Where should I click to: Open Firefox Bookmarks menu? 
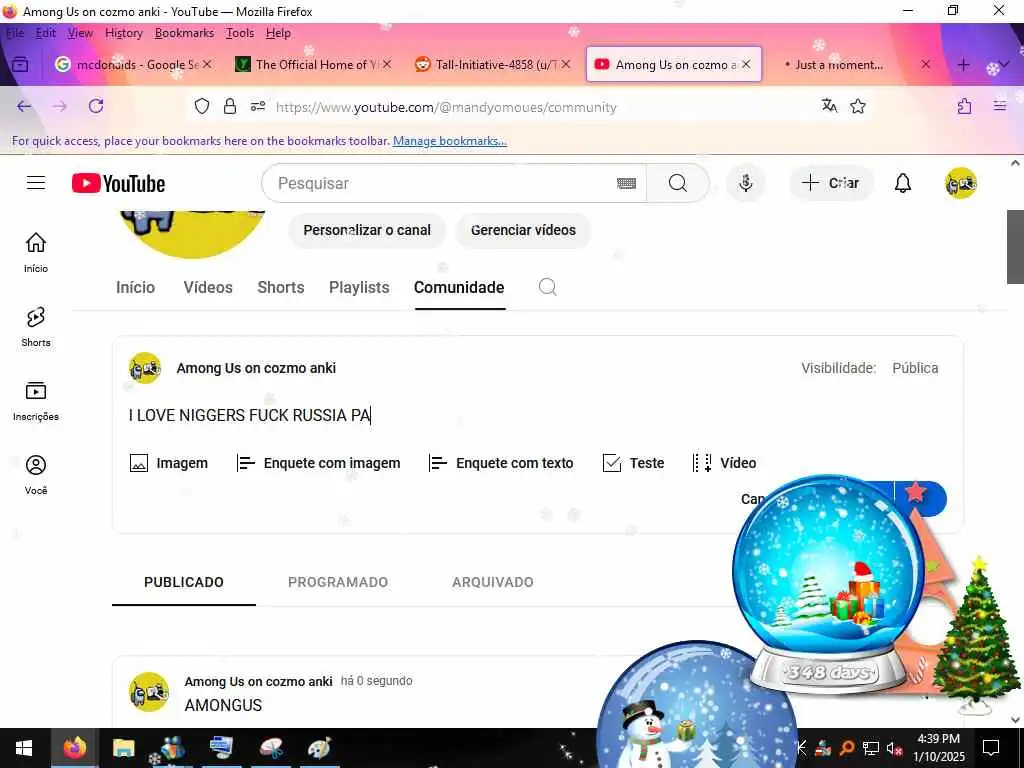(184, 33)
